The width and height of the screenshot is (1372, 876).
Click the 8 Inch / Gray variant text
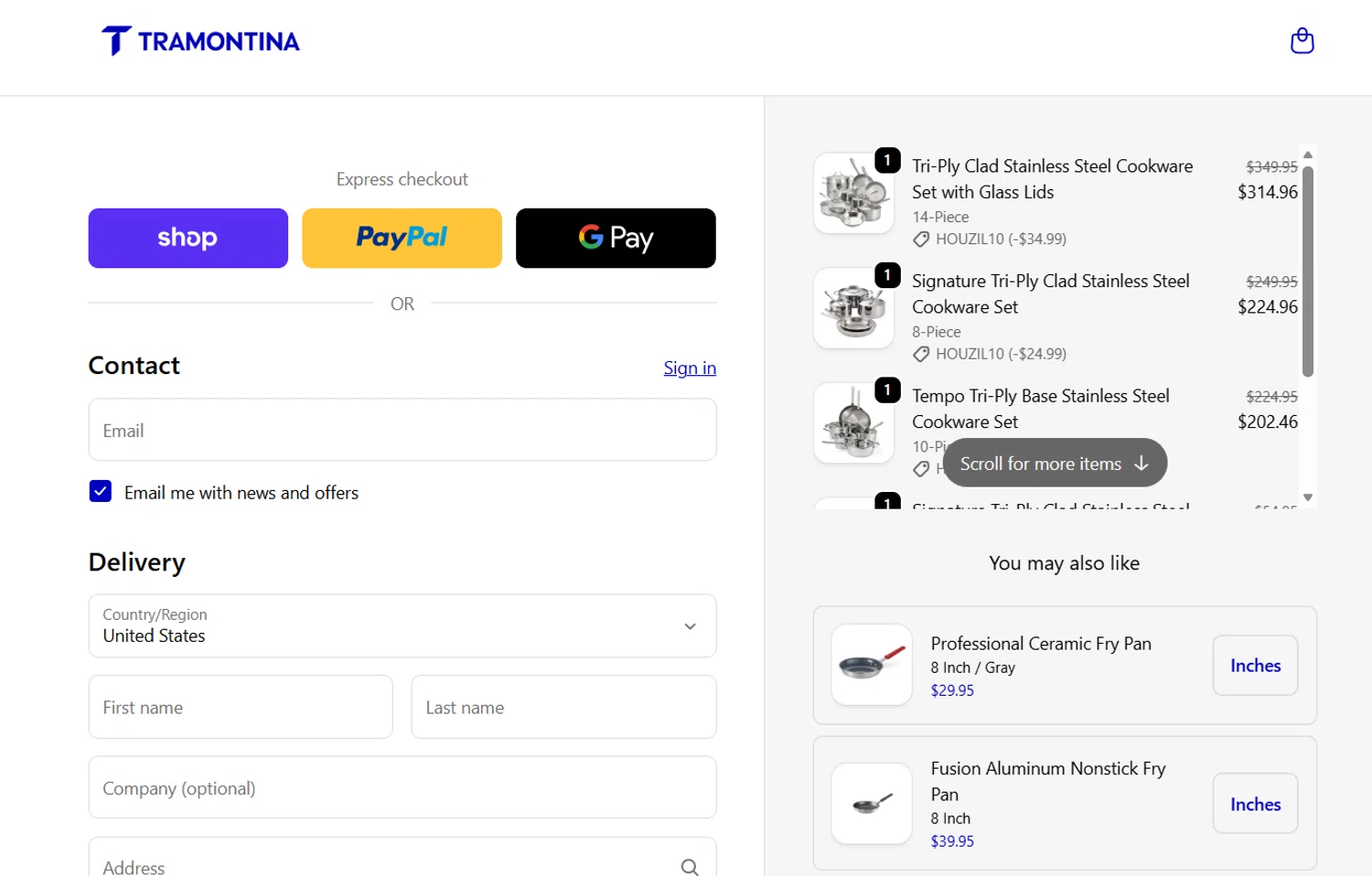[x=972, y=668]
